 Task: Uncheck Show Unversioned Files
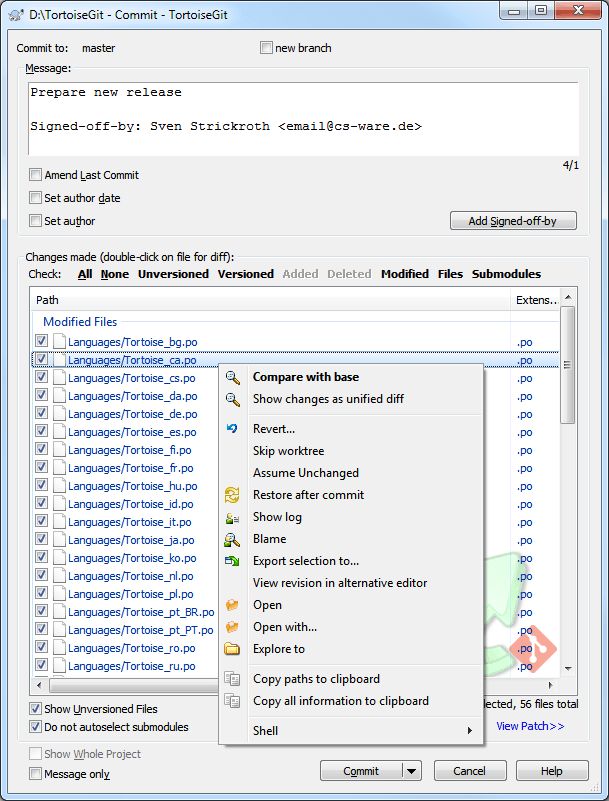35,709
